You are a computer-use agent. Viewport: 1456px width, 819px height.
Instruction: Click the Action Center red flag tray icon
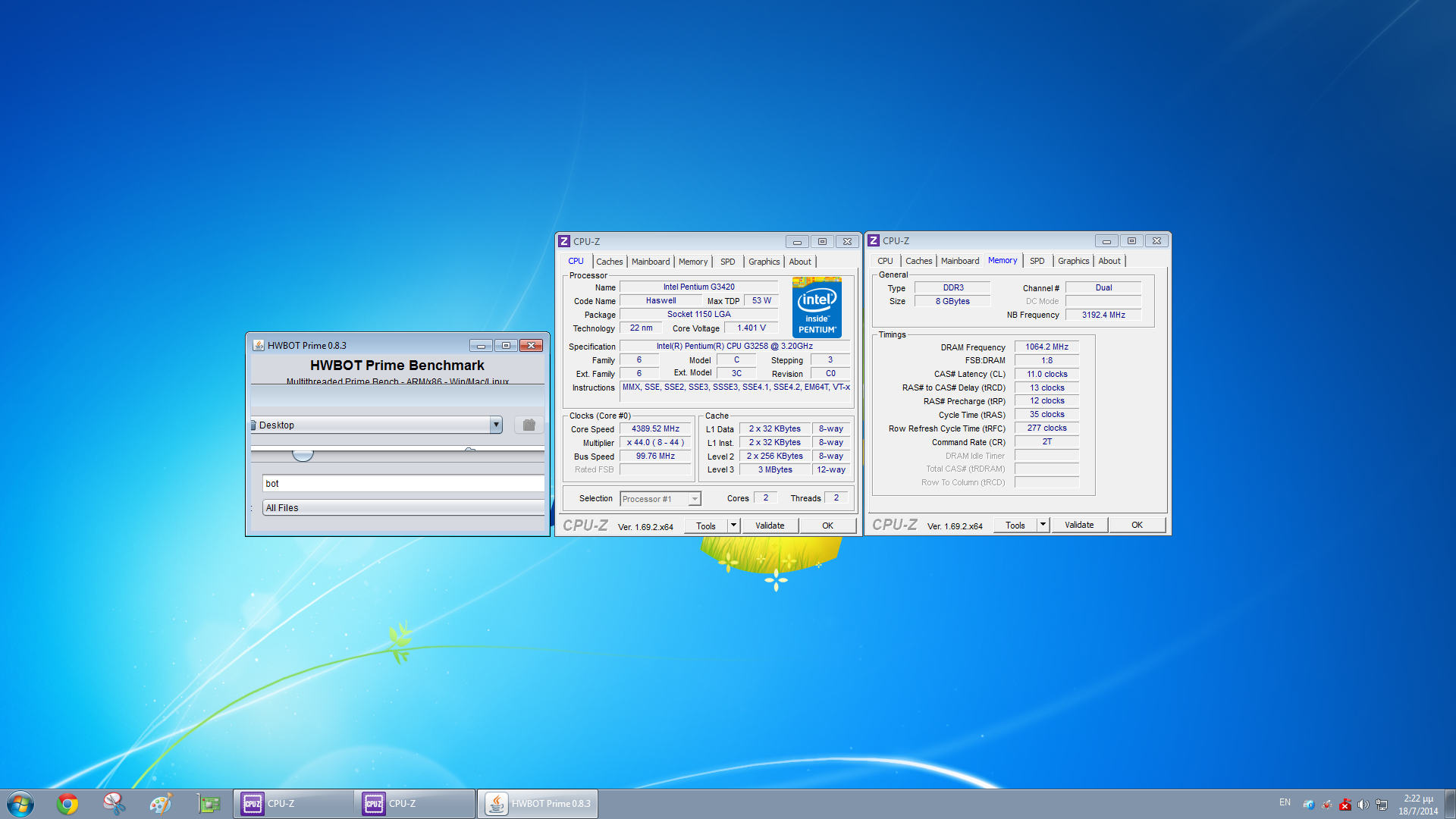[1345, 805]
